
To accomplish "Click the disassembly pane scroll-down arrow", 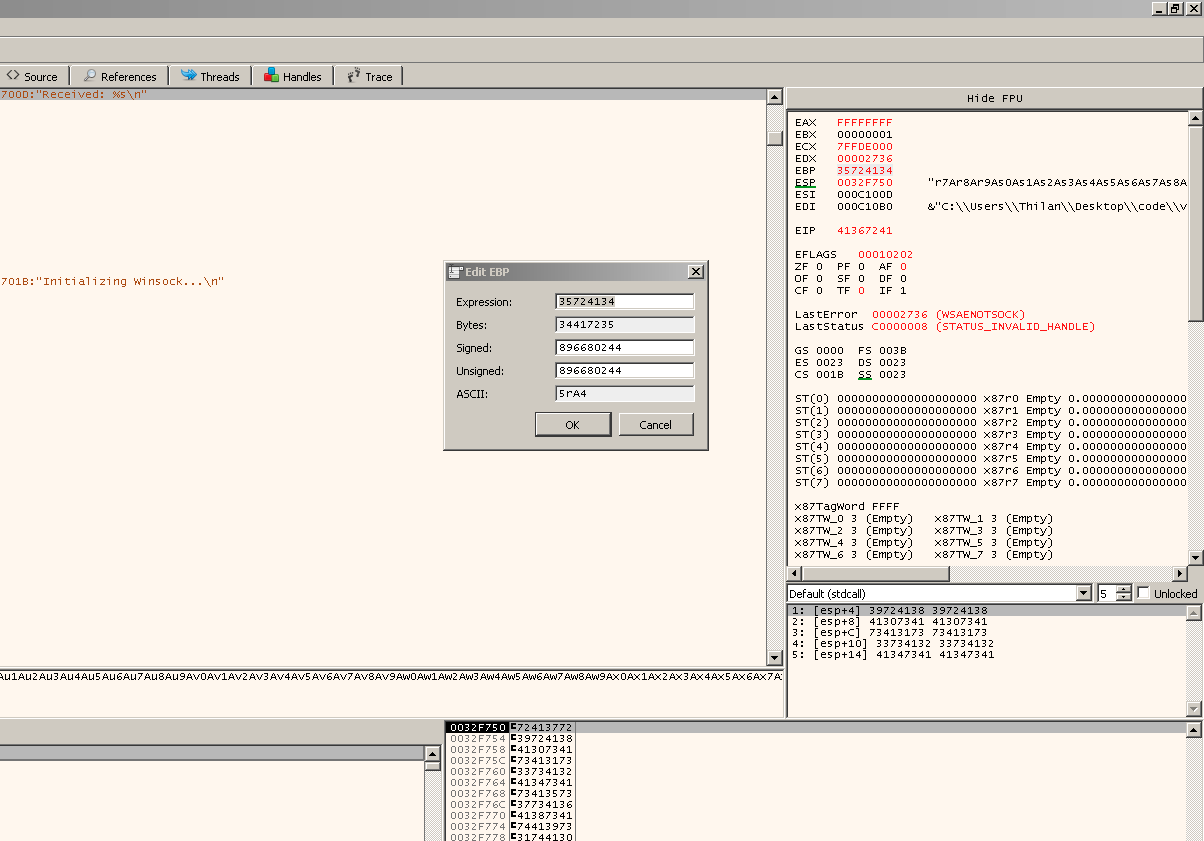I will (774, 658).
